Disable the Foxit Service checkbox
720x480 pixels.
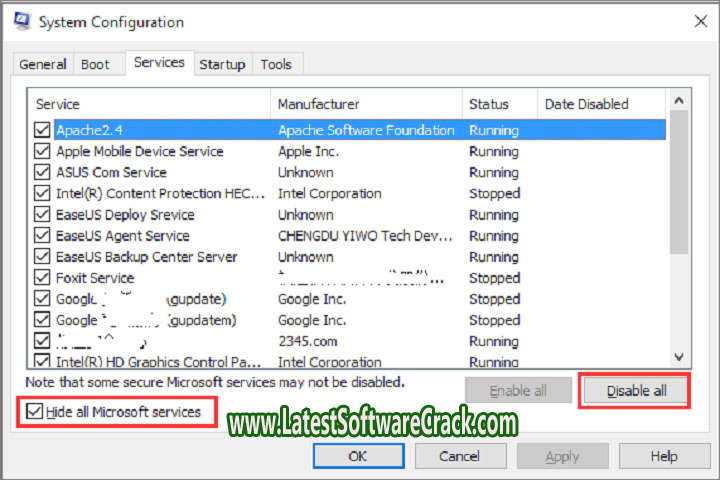click(42, 278)
